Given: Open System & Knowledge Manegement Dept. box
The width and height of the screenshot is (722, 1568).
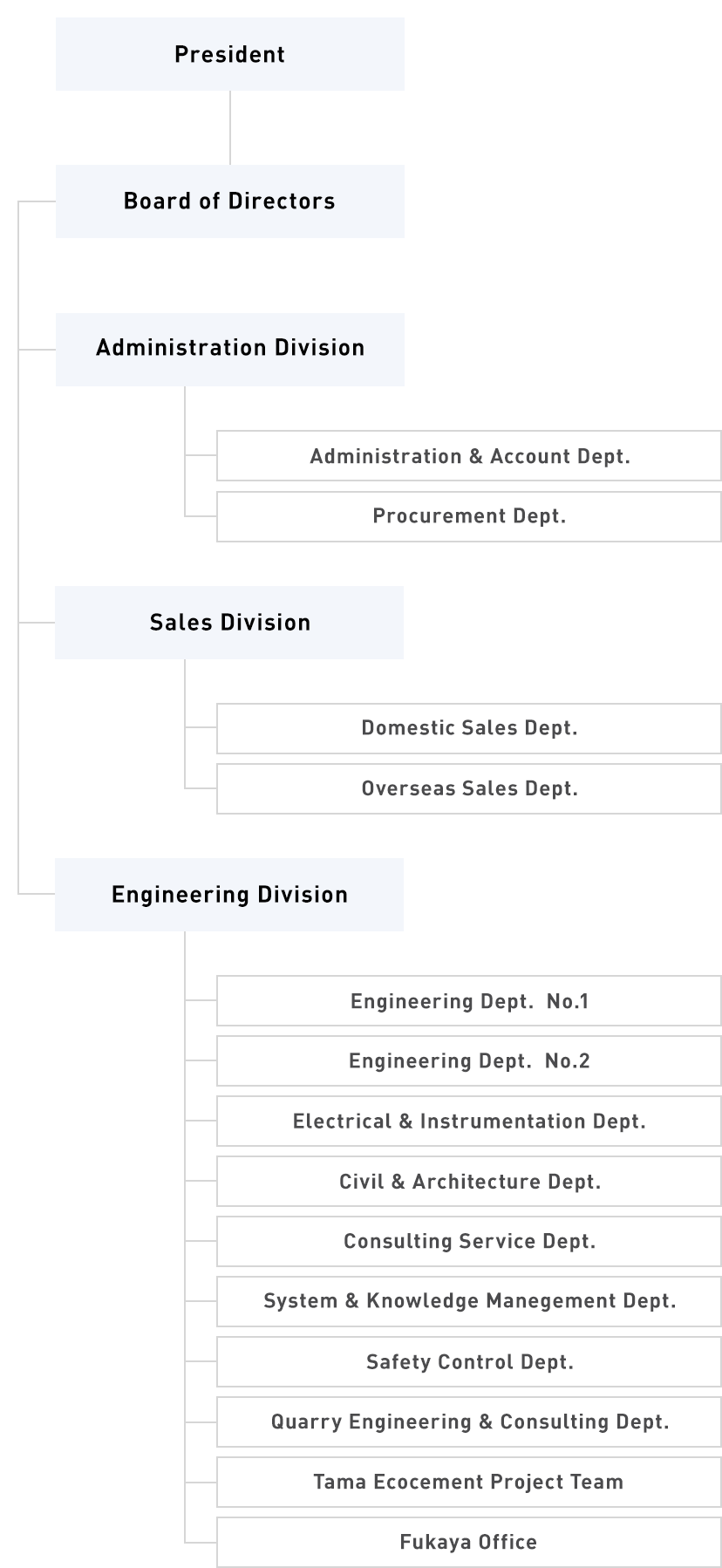Looking at the screenshot, I should coord(469,1301).
